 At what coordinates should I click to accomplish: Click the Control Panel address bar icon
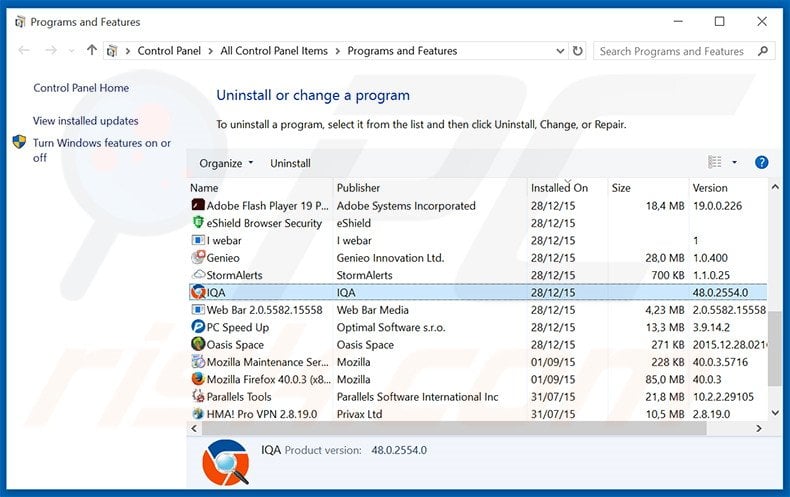pyautogui.click(x=112, y=51)
